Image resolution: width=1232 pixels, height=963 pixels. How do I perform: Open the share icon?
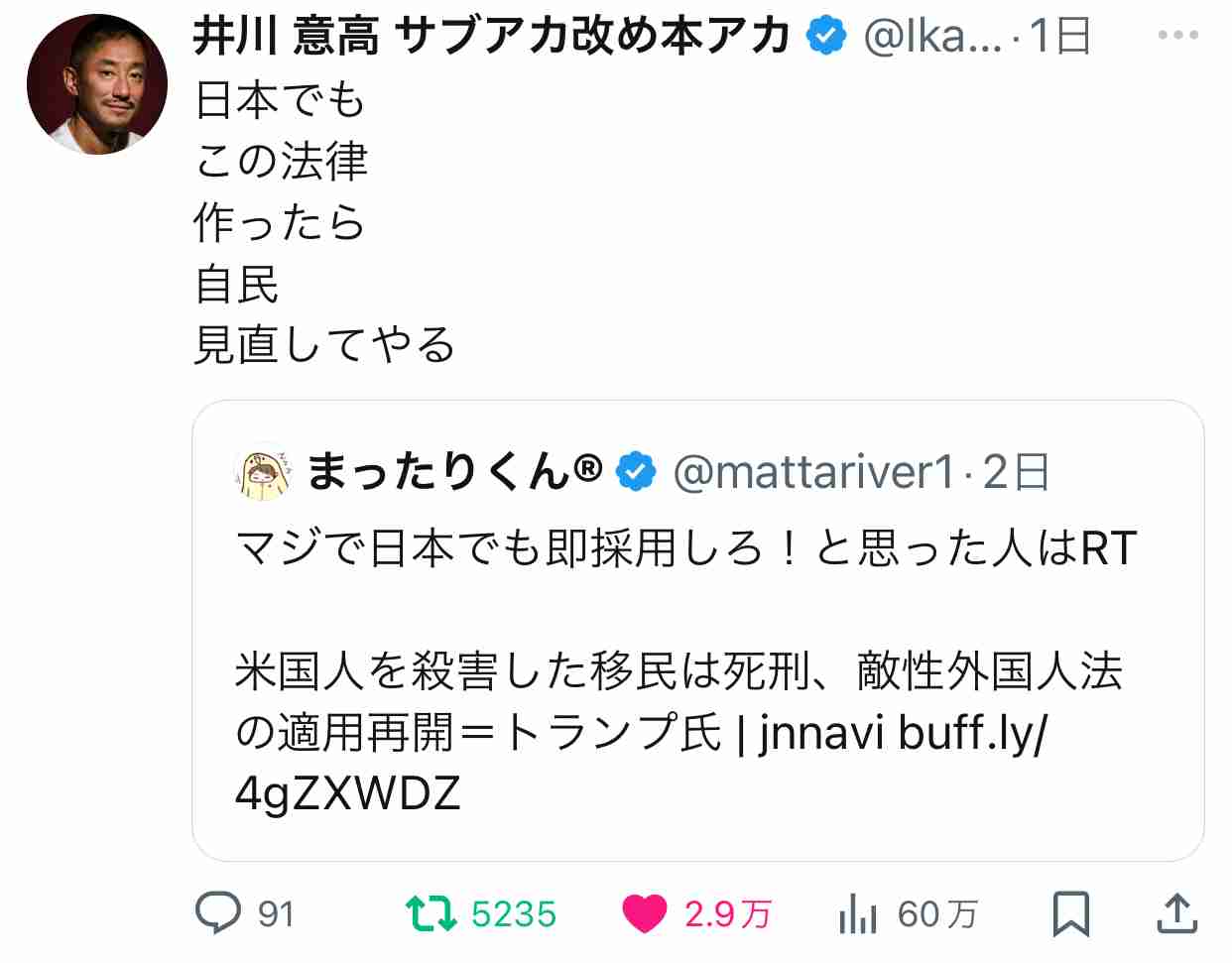click(1177, 913)
